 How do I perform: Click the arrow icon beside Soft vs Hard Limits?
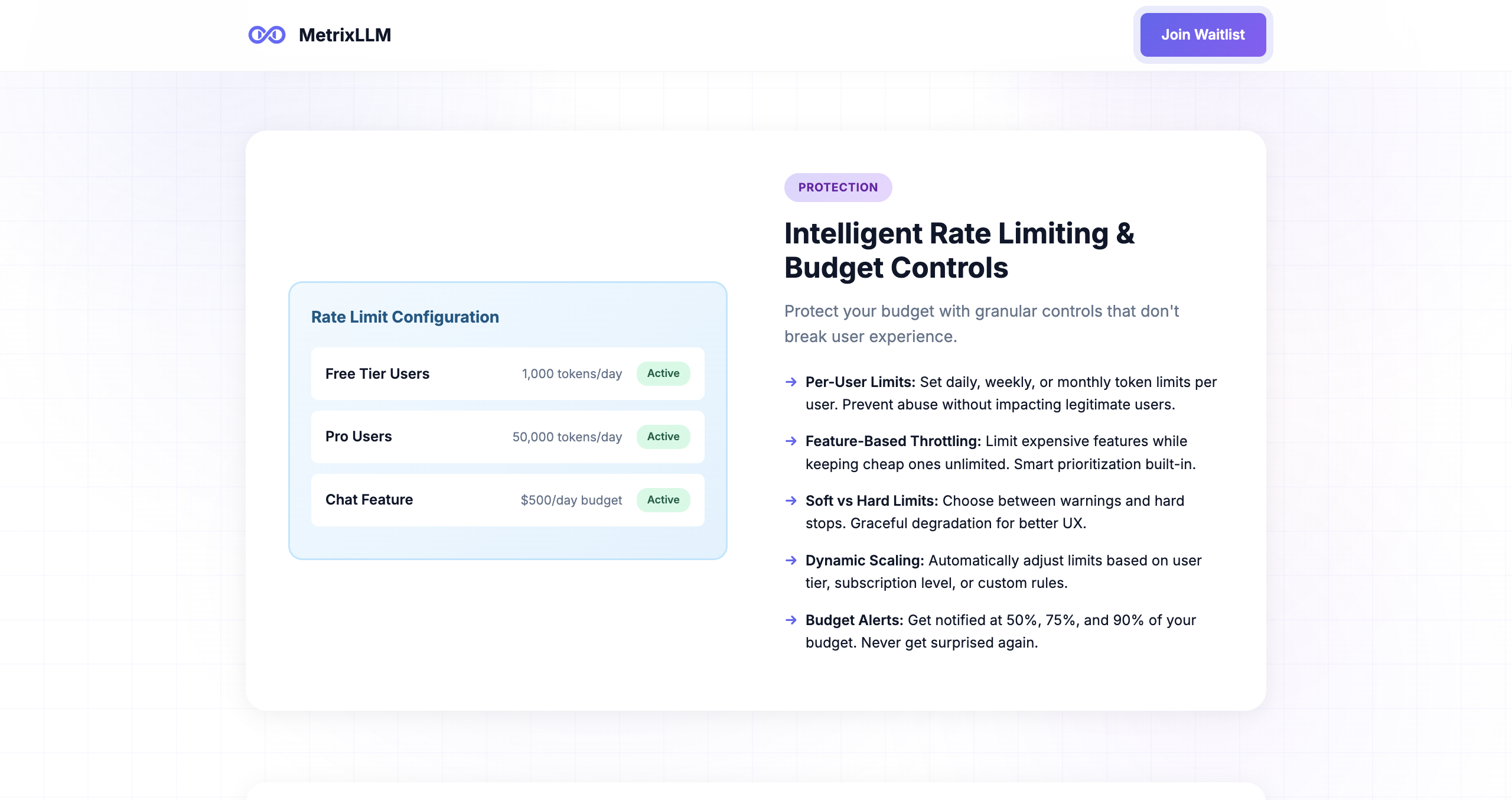coord(791,501)
